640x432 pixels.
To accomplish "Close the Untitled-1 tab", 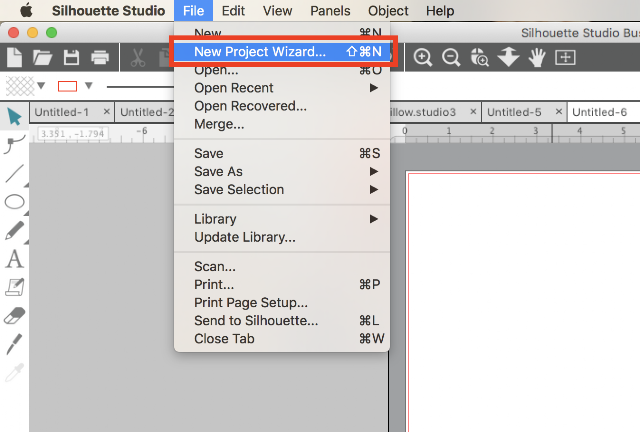I will click(x=102, y=112).
